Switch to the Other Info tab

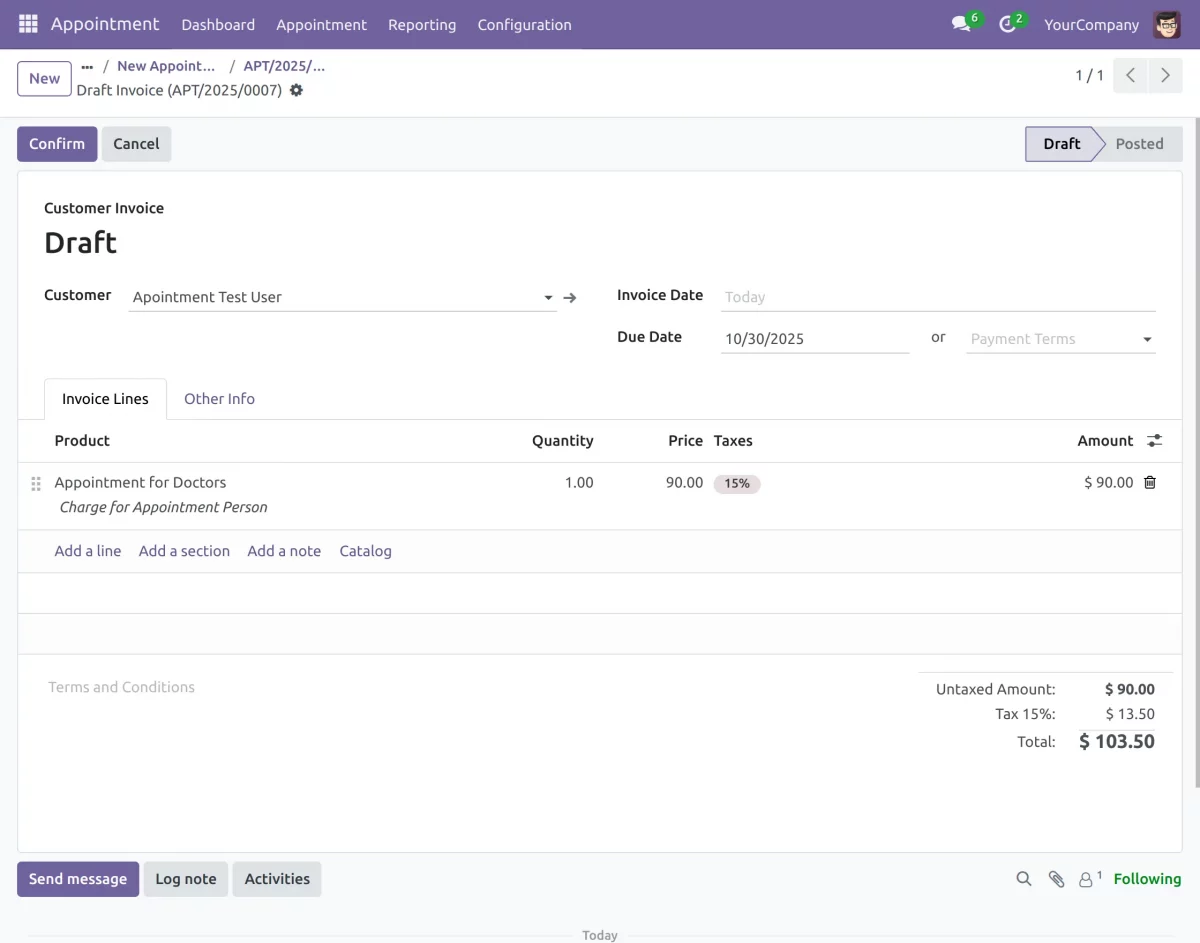219,398
